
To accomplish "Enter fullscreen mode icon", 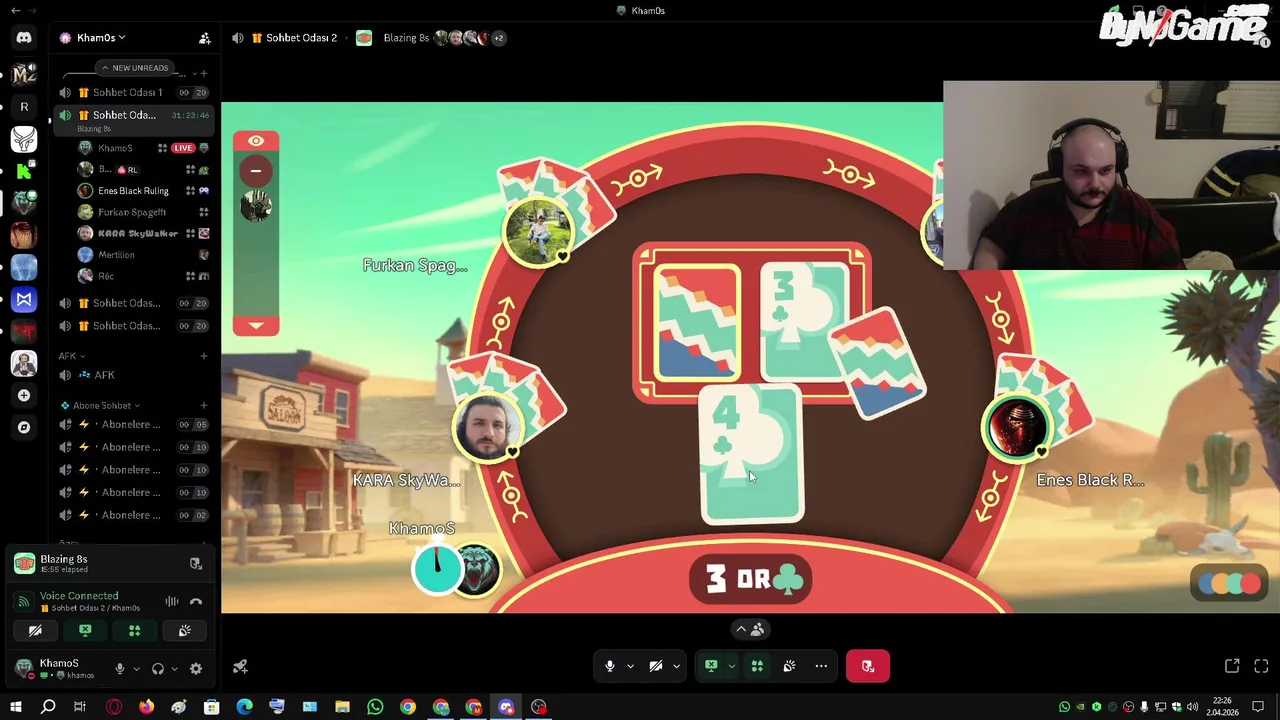I will pyautogui.click(x=1261, y=666).
